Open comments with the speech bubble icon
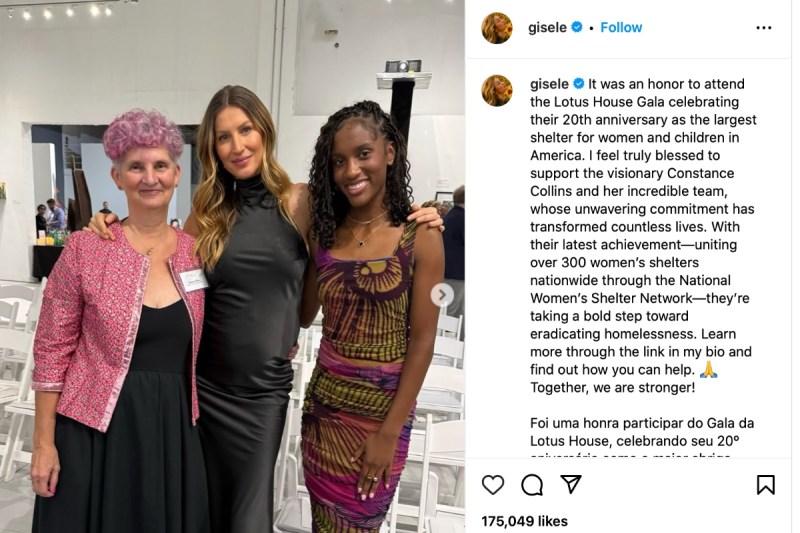The width and height of the screenshot is (800, 533). pyautogui.click(x=532, y=485)
